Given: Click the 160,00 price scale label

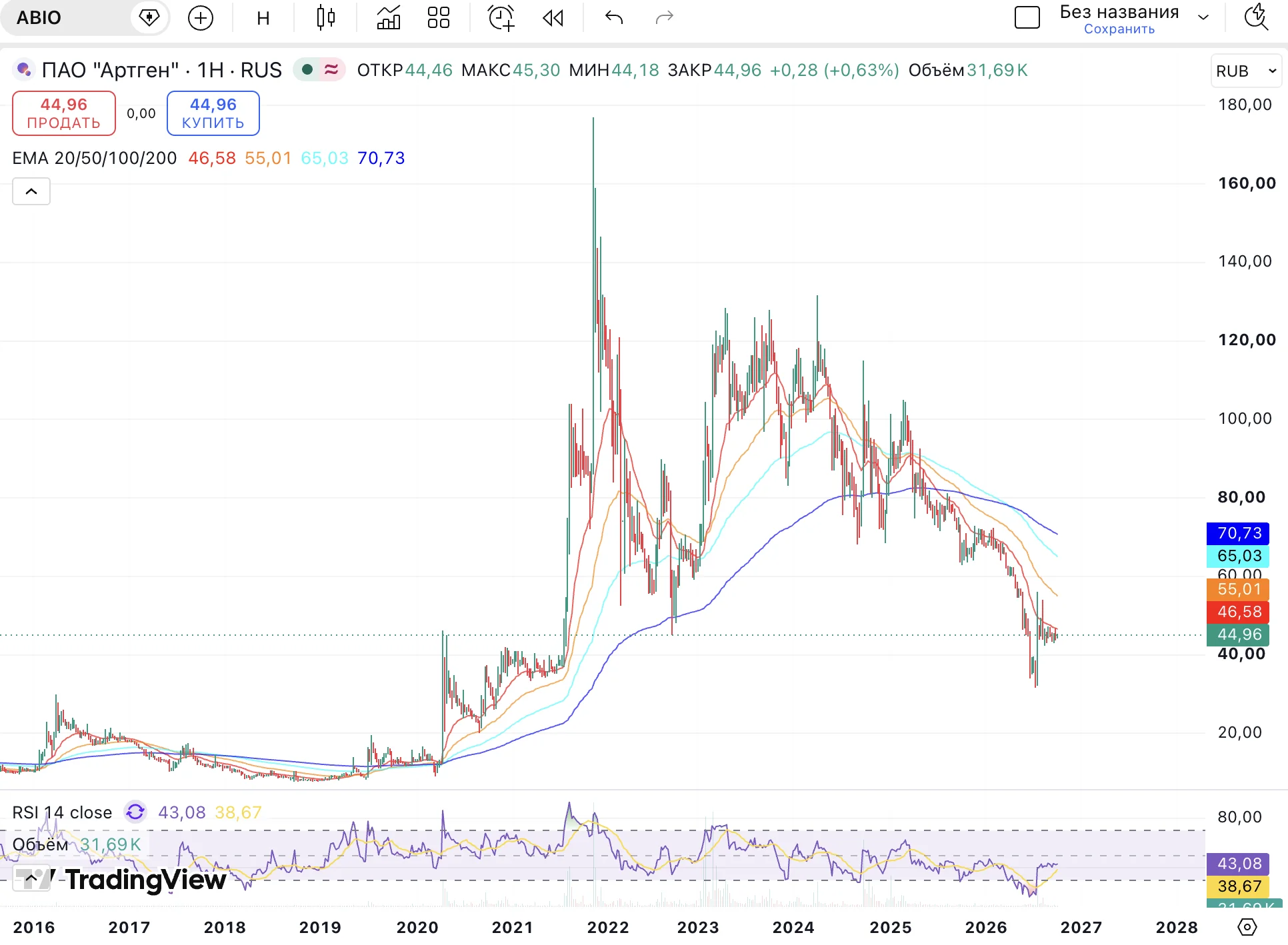Looking at the screenshot, I should point(1246,183).
